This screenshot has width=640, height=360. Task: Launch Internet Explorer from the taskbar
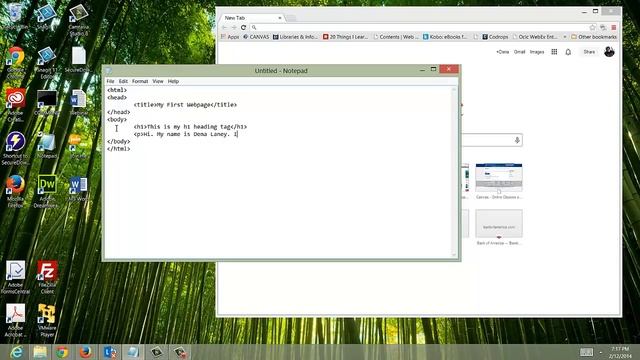pos(16,352)
